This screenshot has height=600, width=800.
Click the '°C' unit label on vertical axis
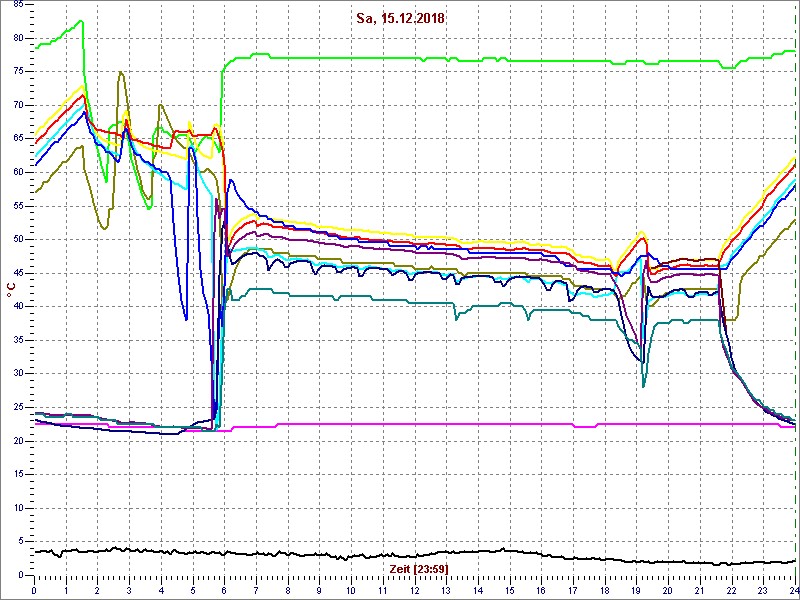[11, 289]
